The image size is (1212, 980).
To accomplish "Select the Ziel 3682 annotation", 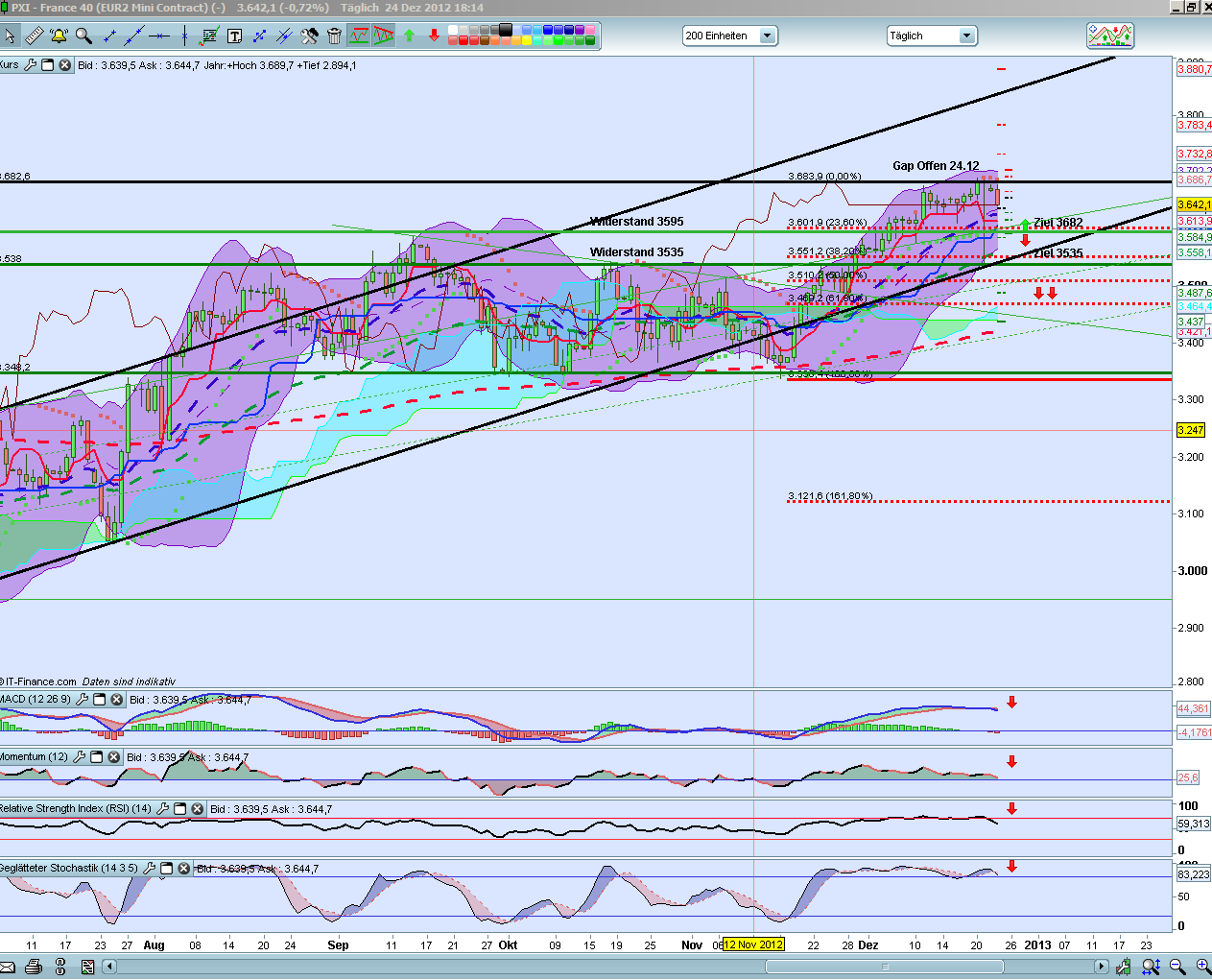I will [x=1058, y=223].
